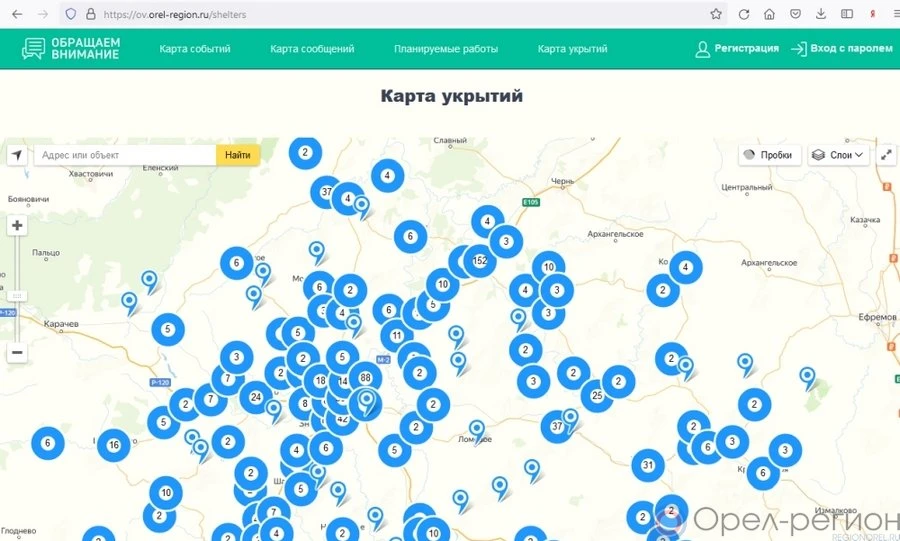Viewport: 900px width, 541px height.
Task: Open the shelter cluster labeled 88
Action: [365, 377]
